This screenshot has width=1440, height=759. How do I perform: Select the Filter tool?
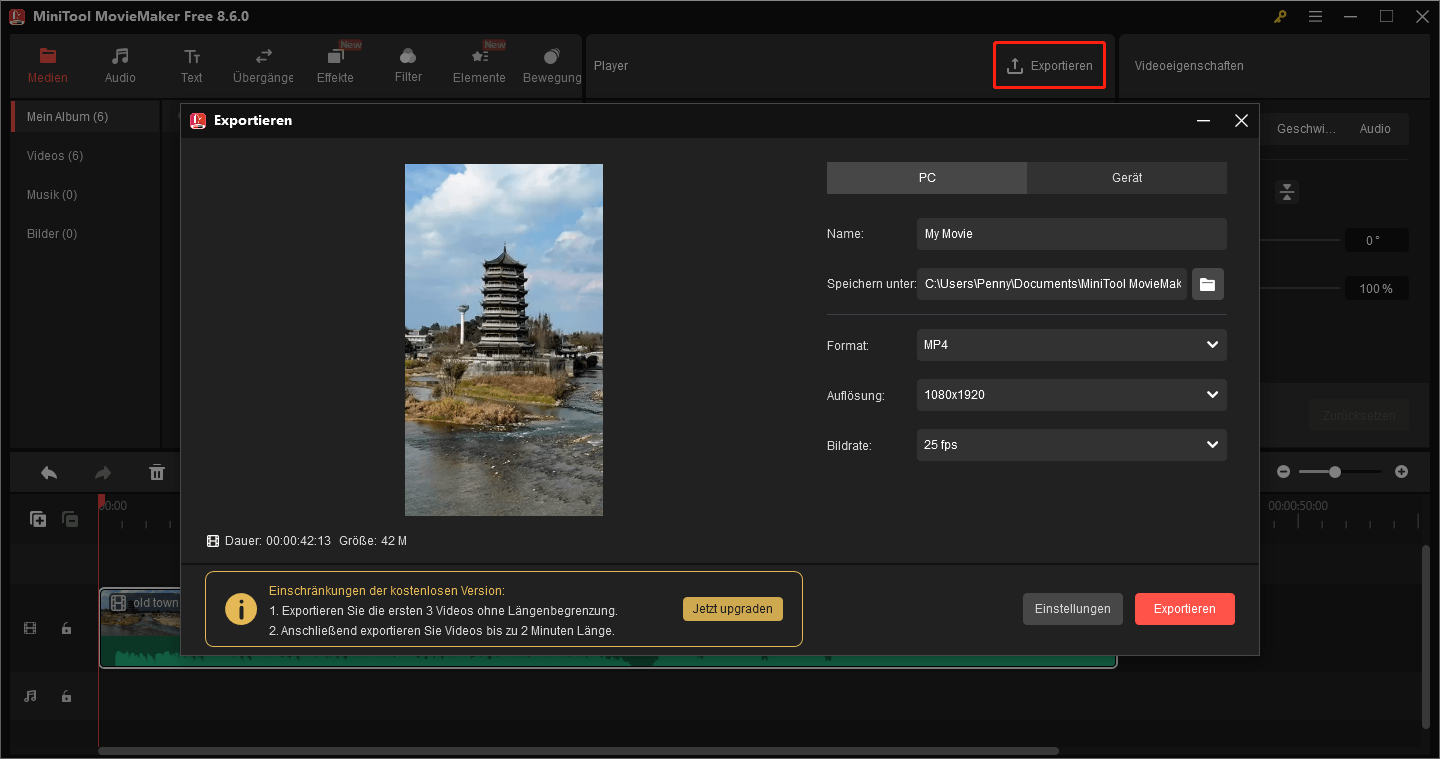click(407, 65)
